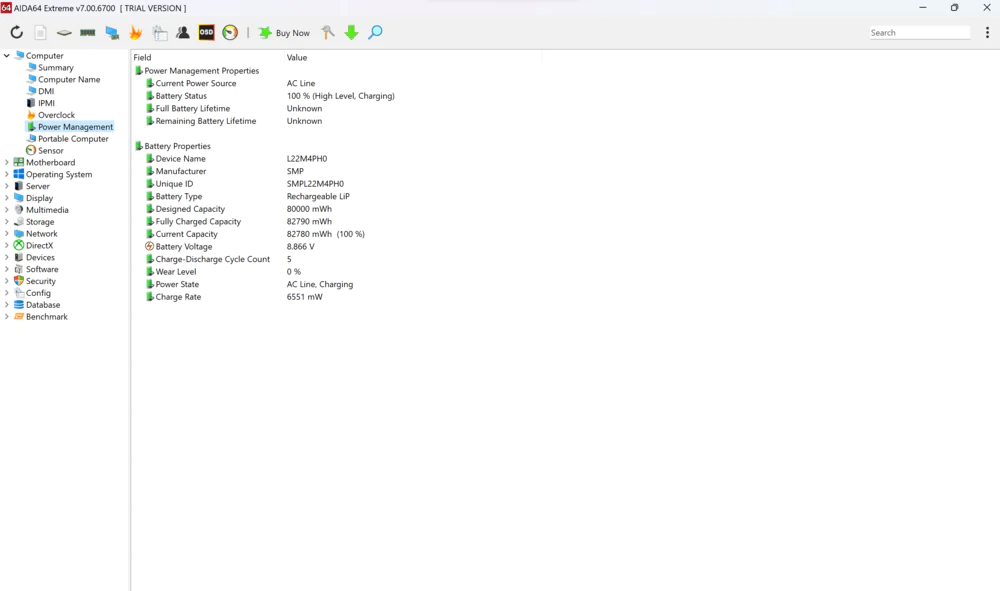The image size is (1000, 591).
Task: Expand the Motherboard tree node
Action: [x=7, y=163]
